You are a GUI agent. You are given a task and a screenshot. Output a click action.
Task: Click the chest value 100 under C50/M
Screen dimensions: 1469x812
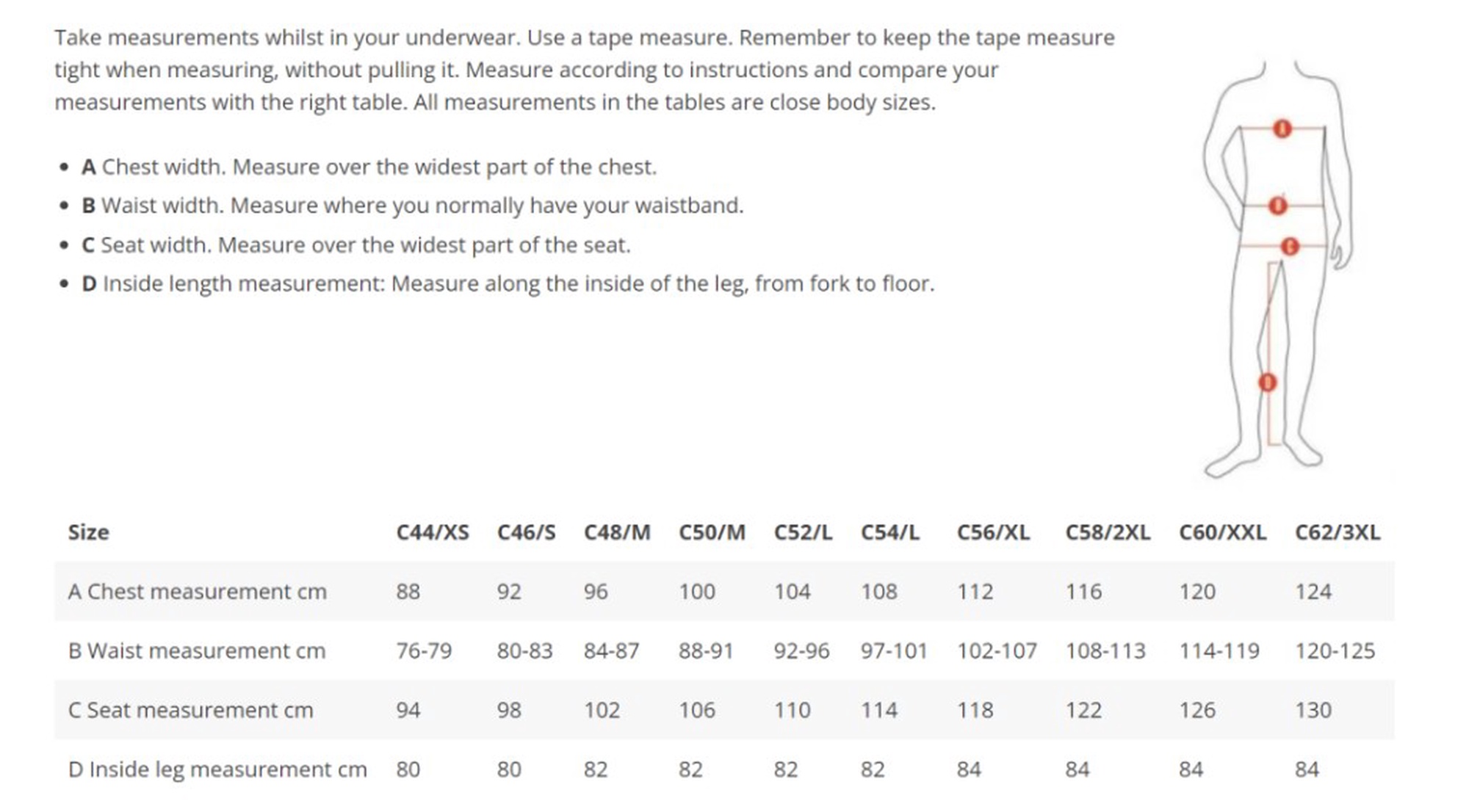pos(696,592)
